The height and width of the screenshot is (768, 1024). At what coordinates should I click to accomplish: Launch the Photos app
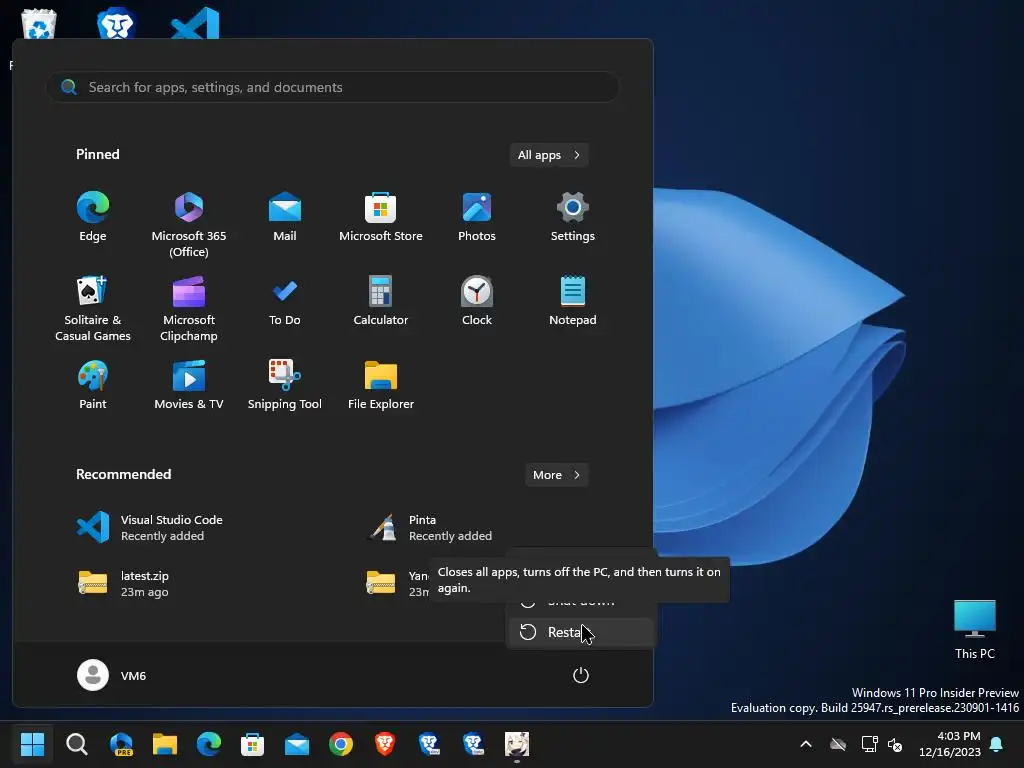[477, 217]
